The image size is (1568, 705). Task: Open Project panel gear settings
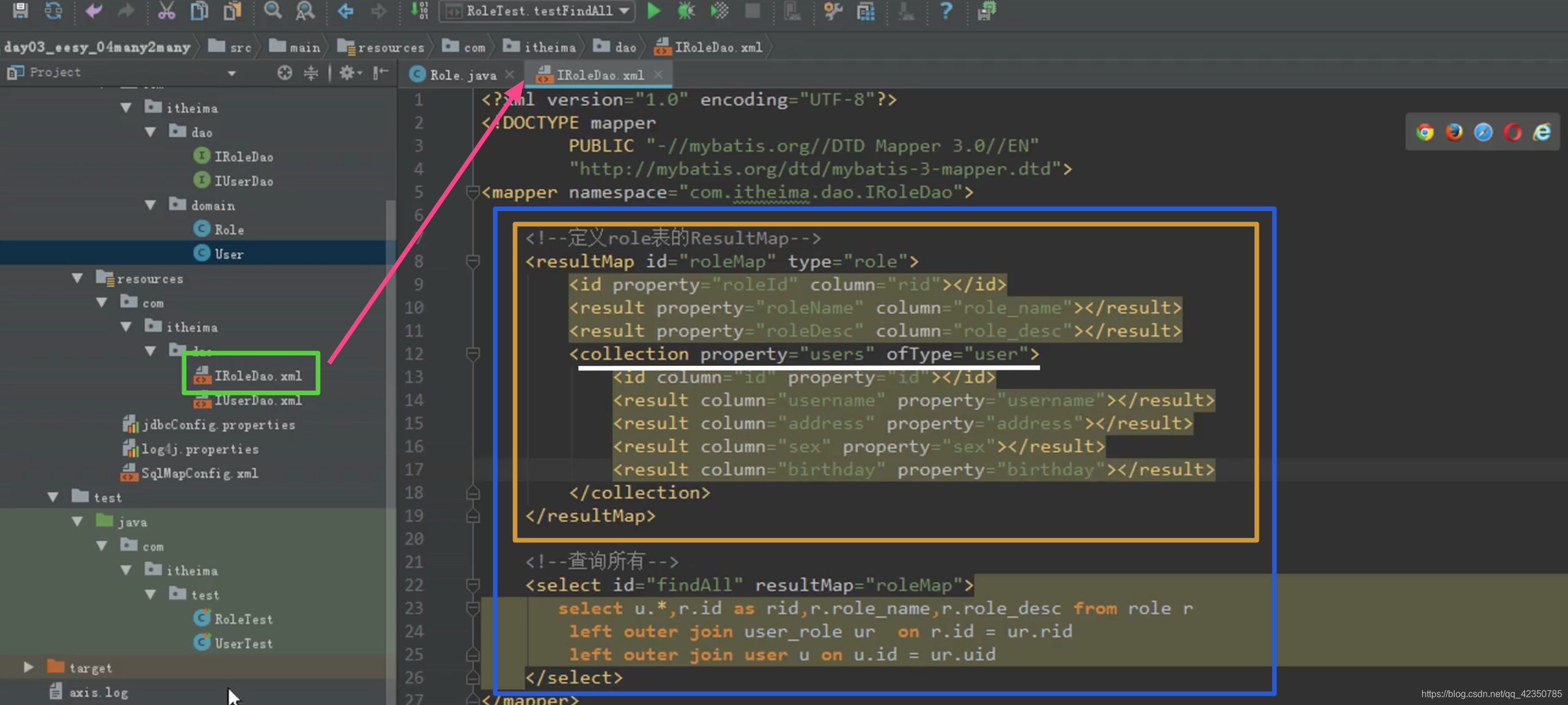tap(350, 73)
